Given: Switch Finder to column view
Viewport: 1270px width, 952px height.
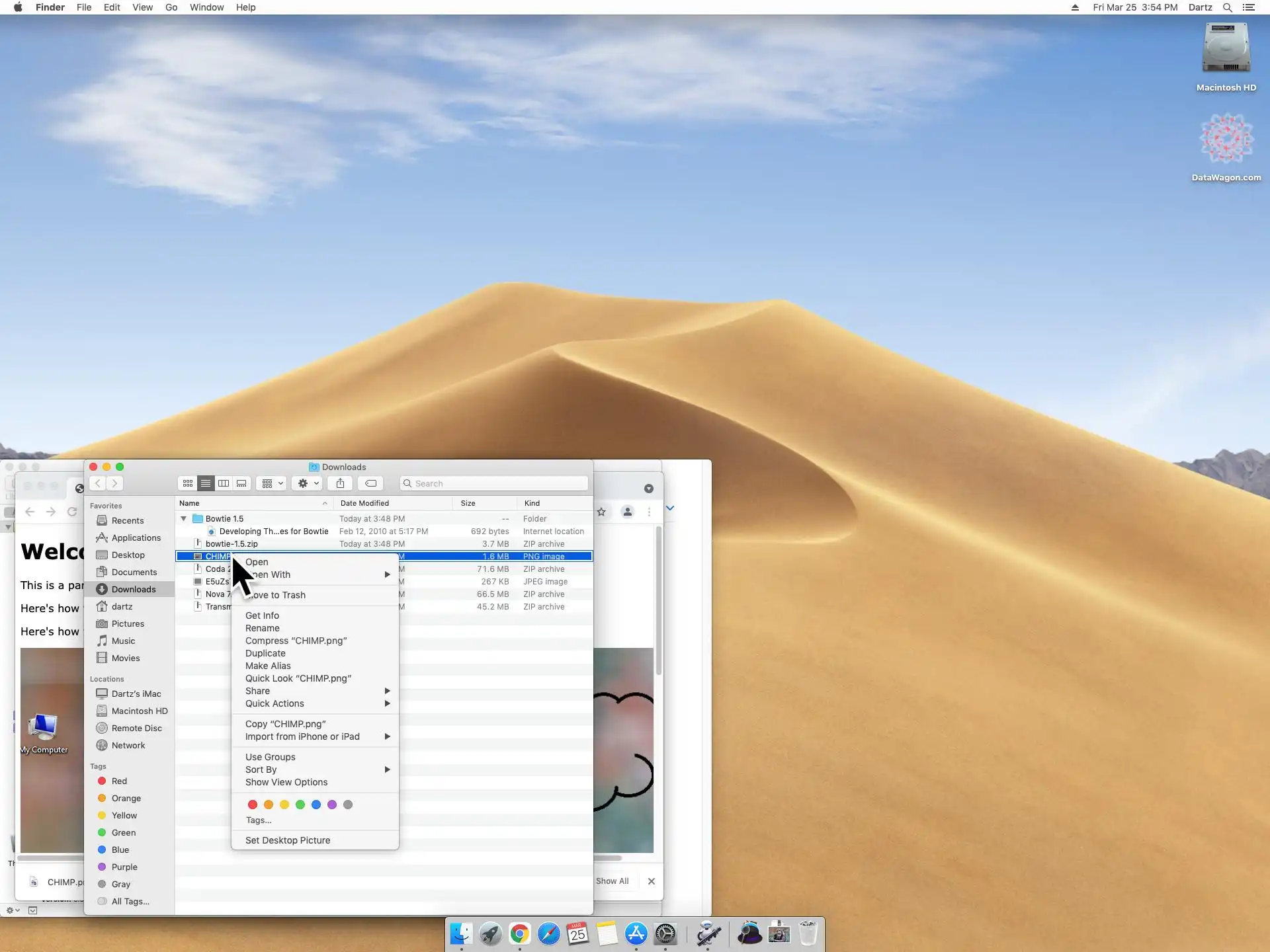Looking at the screenshot, I should point(224,483).
